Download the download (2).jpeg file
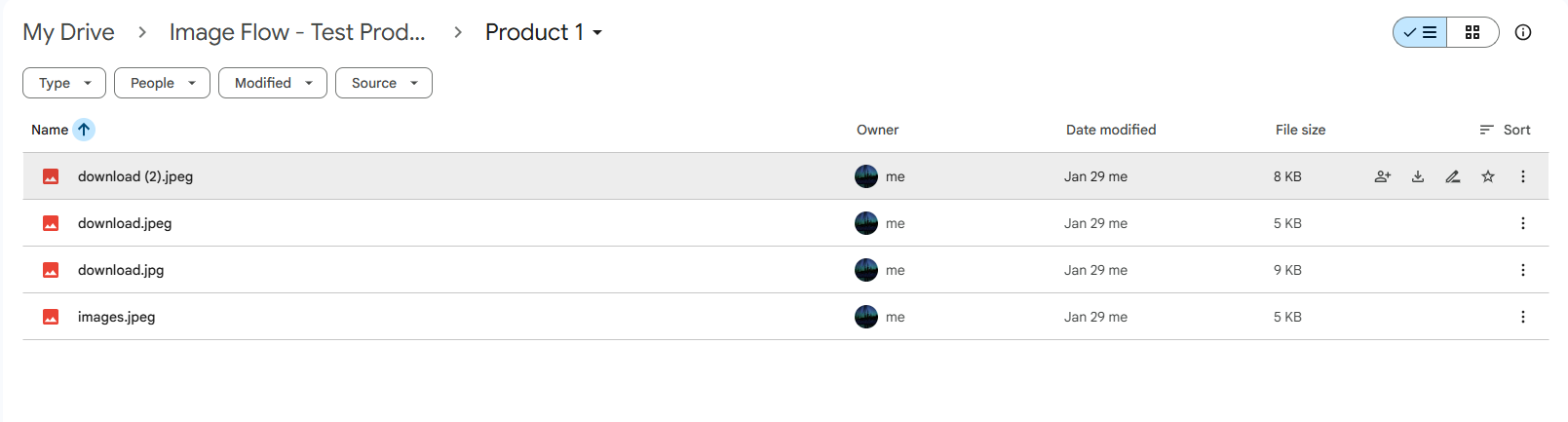The image size is (1568, 422). (1418, 176)
